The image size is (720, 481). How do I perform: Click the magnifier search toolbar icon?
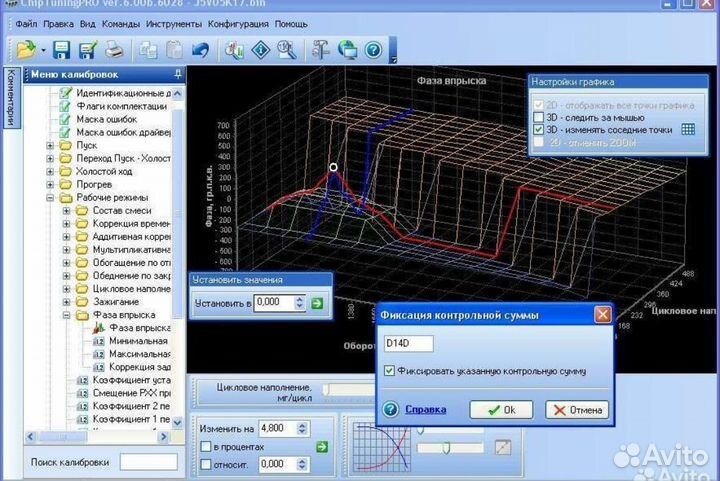tap(287, 49)
